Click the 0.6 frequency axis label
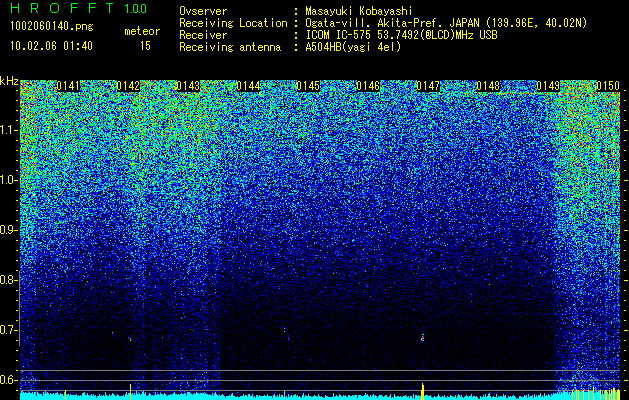Screen dimensions: 629x400 click(x=9, y=380)
